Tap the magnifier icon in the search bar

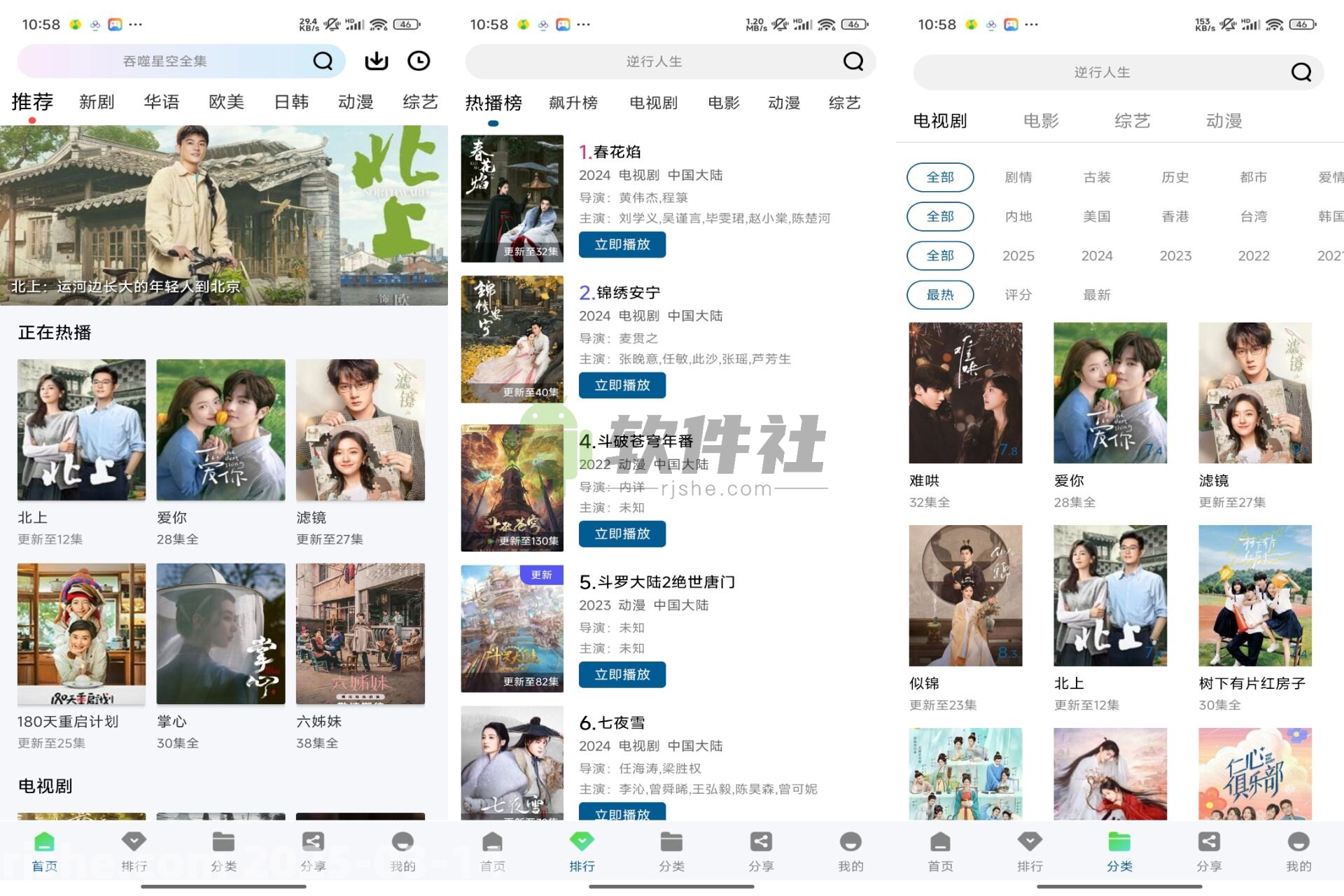pyautogui.click(x=323, y=62)
